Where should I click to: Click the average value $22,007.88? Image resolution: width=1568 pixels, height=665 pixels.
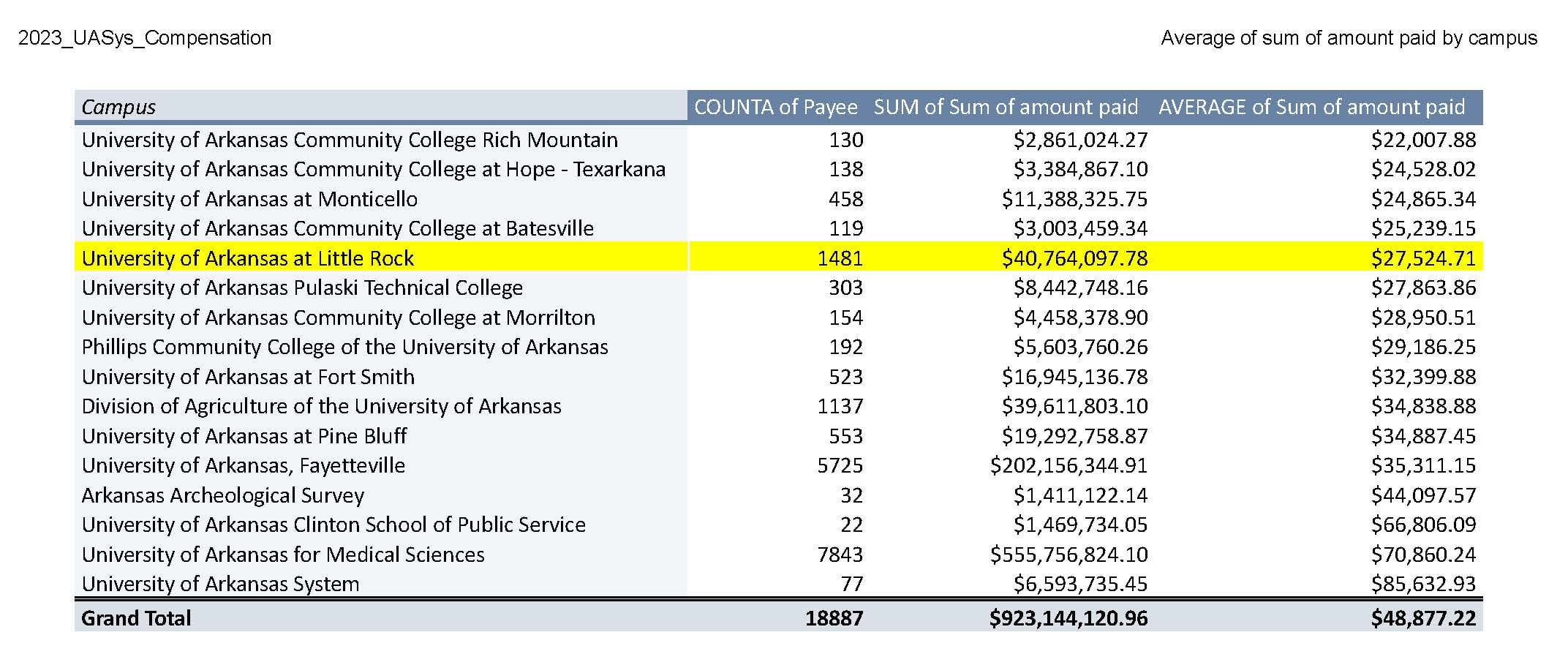(x=1423, y=140)
